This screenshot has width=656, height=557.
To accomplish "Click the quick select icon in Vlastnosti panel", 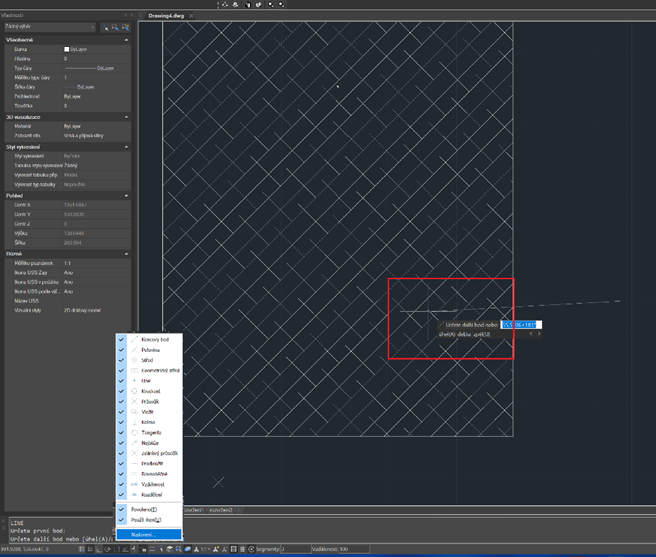I will tap(105, 28).
